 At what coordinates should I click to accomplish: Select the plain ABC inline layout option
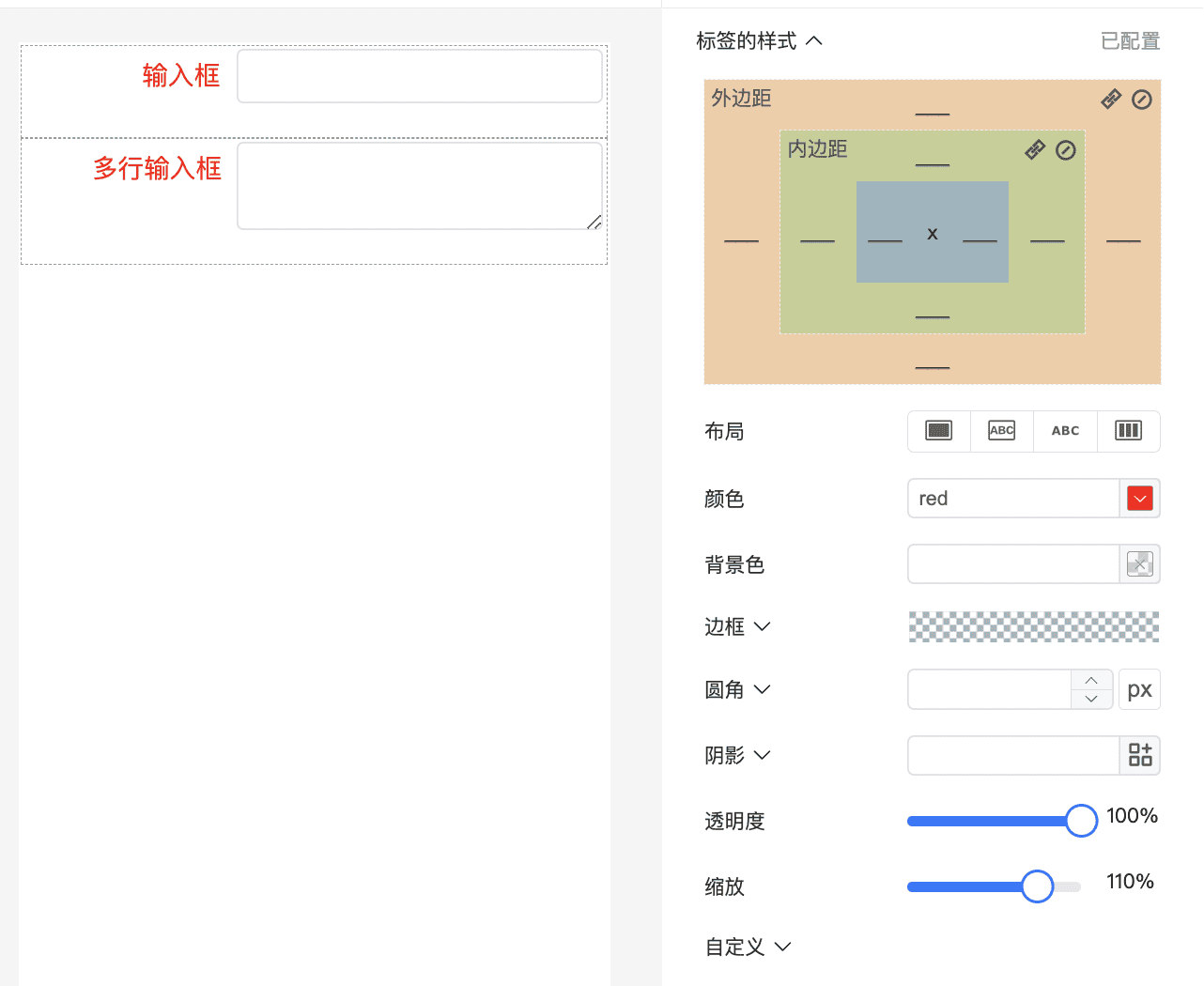tap(1065, 431)
